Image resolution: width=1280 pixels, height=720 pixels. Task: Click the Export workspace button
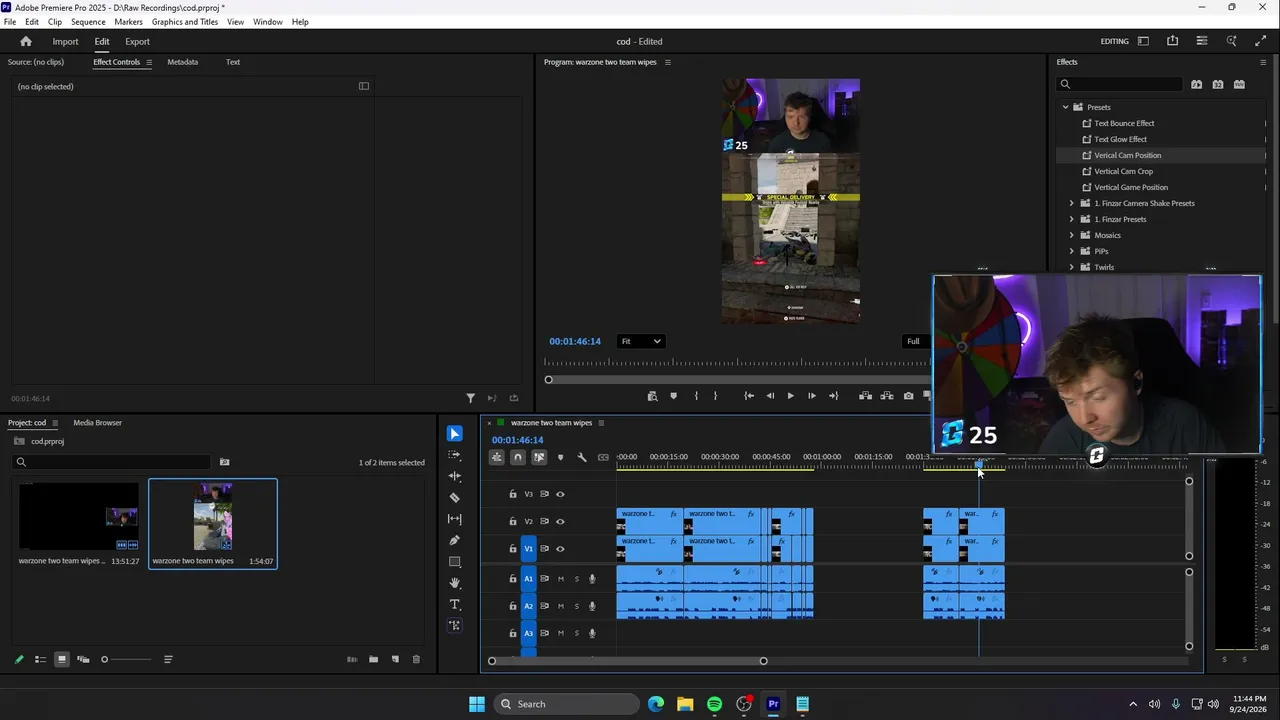tap(137, 41)
